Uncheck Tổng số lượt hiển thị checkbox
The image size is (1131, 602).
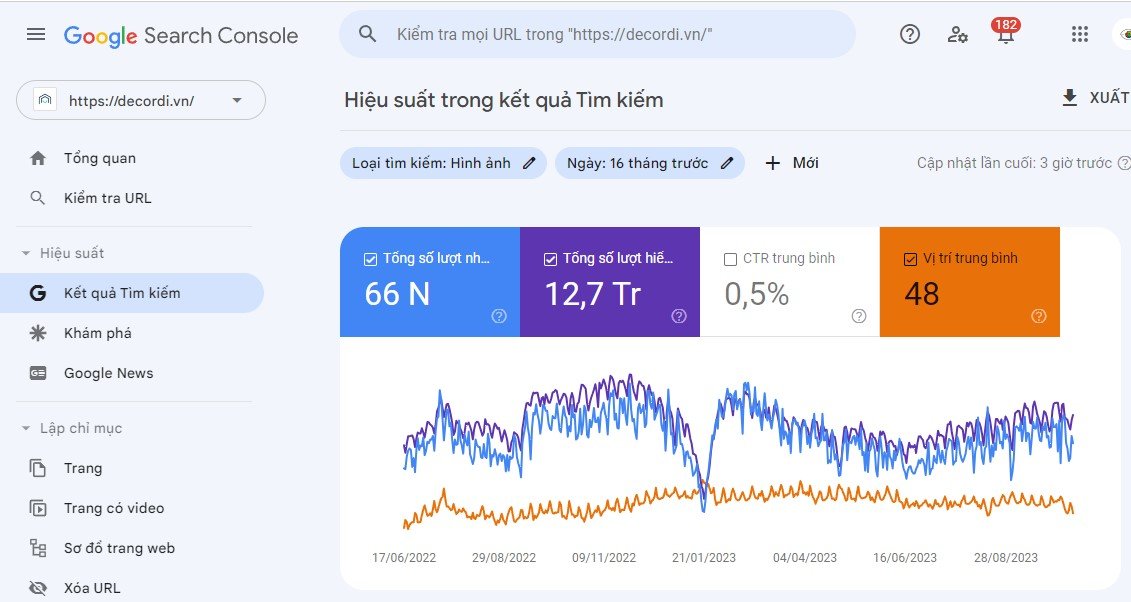550,259
